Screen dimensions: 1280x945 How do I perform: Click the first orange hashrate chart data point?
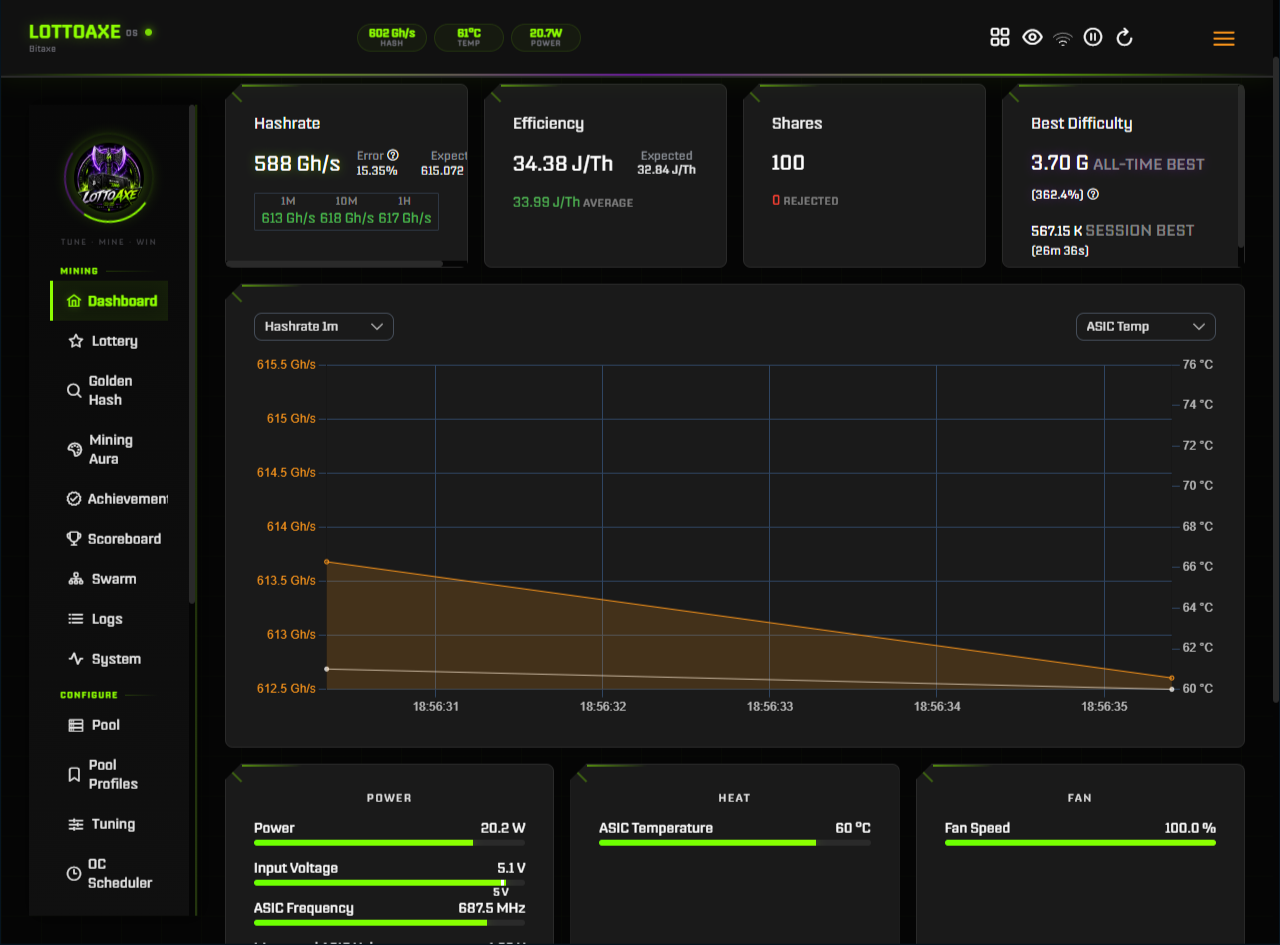(x=327, y=562)
